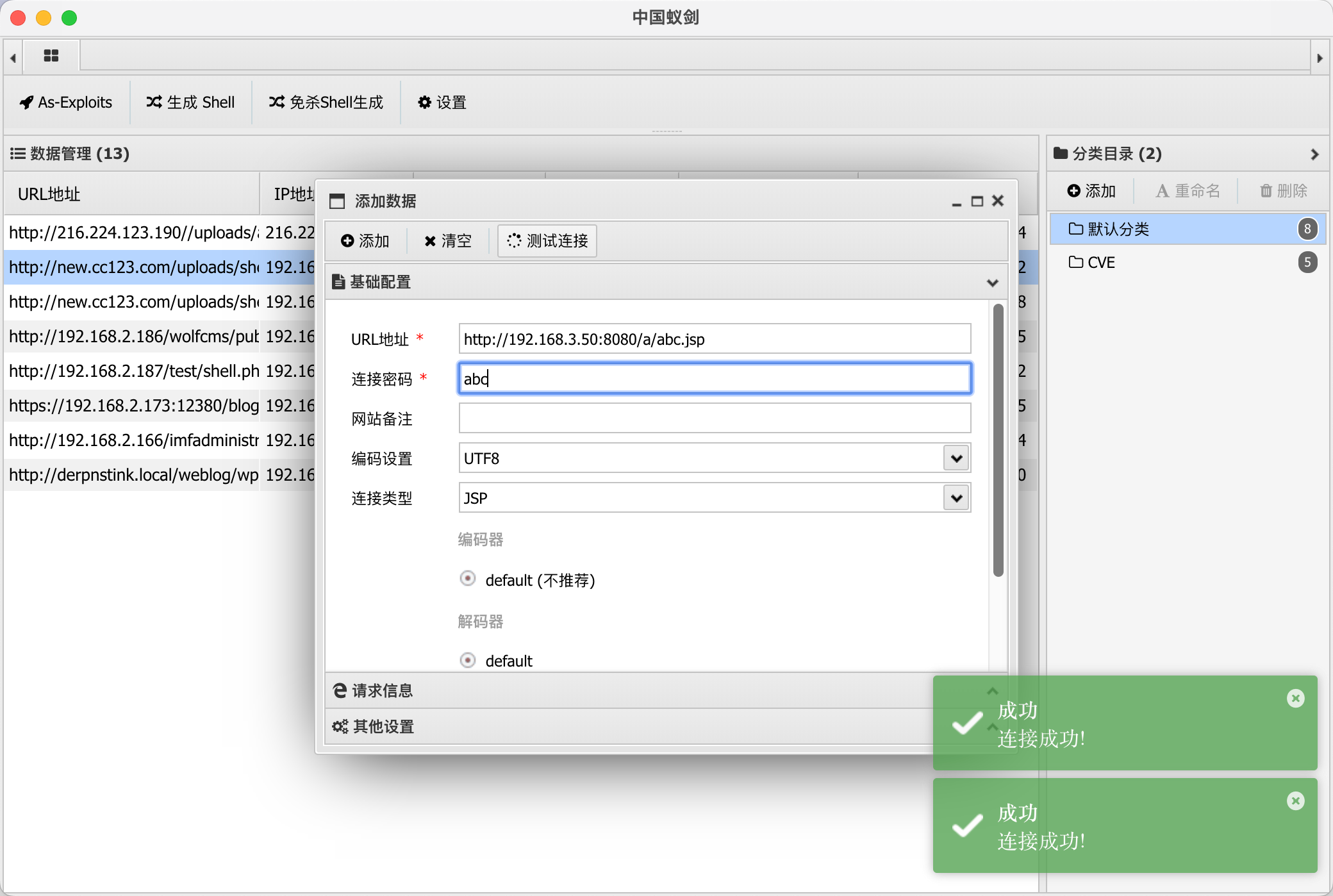Image resolution: width=1333 pixels, height=896 pixels.
Task: Dismiss the top 连接成功 notification
Action: tap(1295, 698)
